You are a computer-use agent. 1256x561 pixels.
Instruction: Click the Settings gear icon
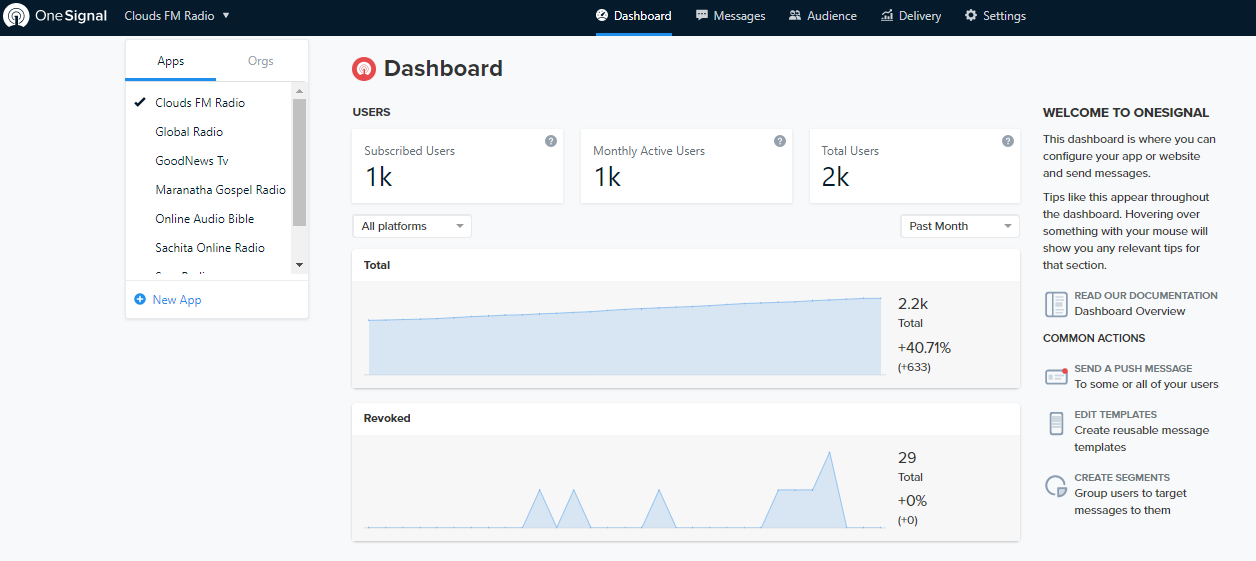click(971, 16)
